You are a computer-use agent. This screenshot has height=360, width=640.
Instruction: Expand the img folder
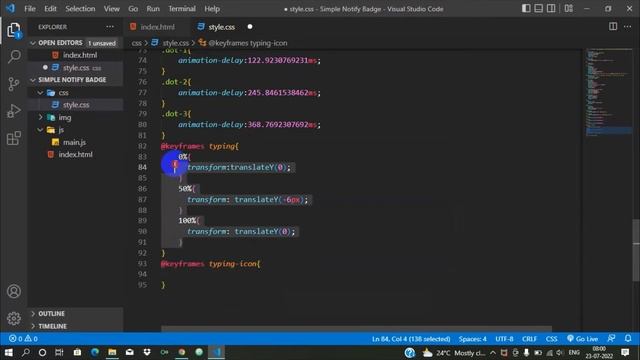[75, 118]
